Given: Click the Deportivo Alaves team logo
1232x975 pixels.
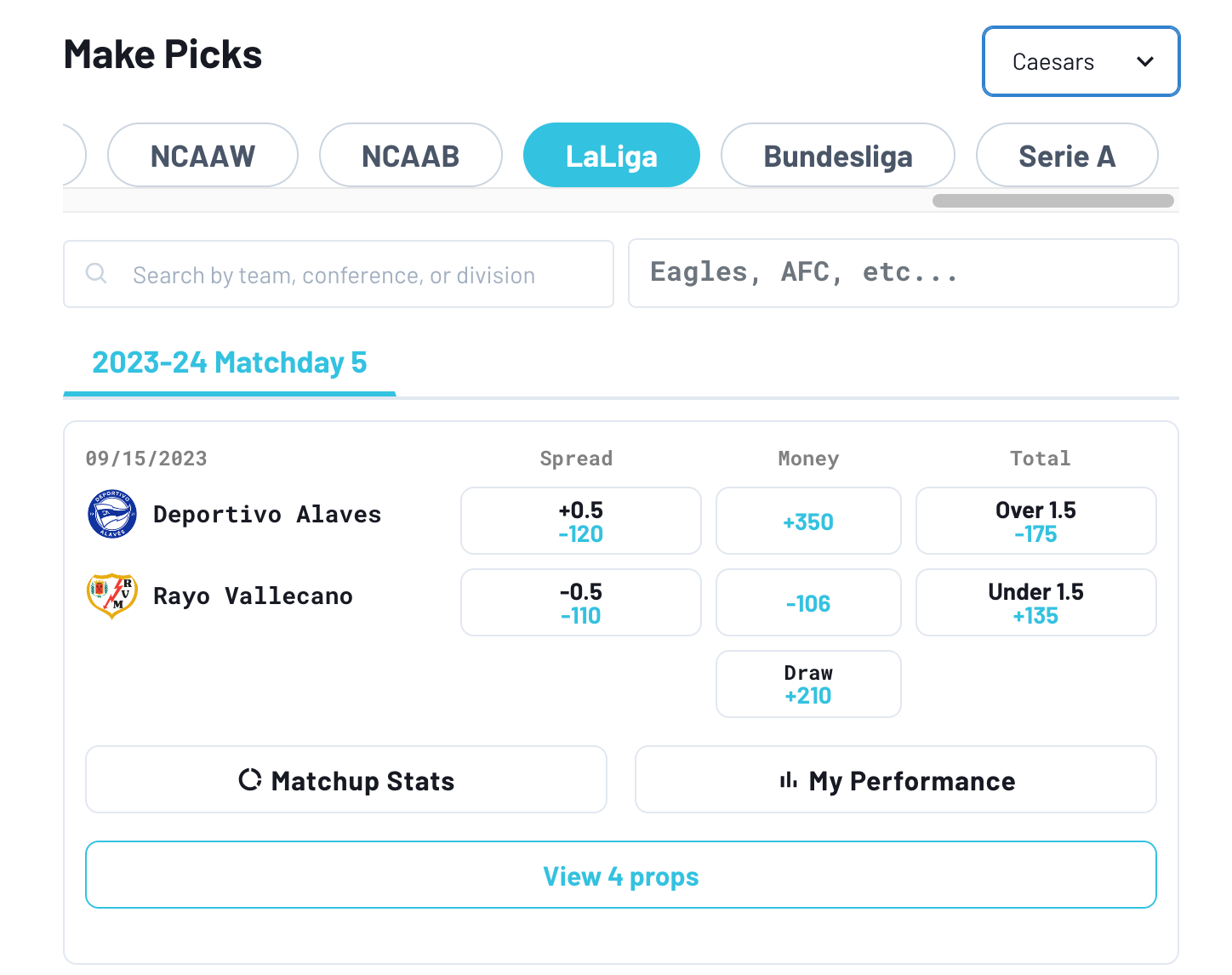Looking at the screenshot, I should [112, 514].
